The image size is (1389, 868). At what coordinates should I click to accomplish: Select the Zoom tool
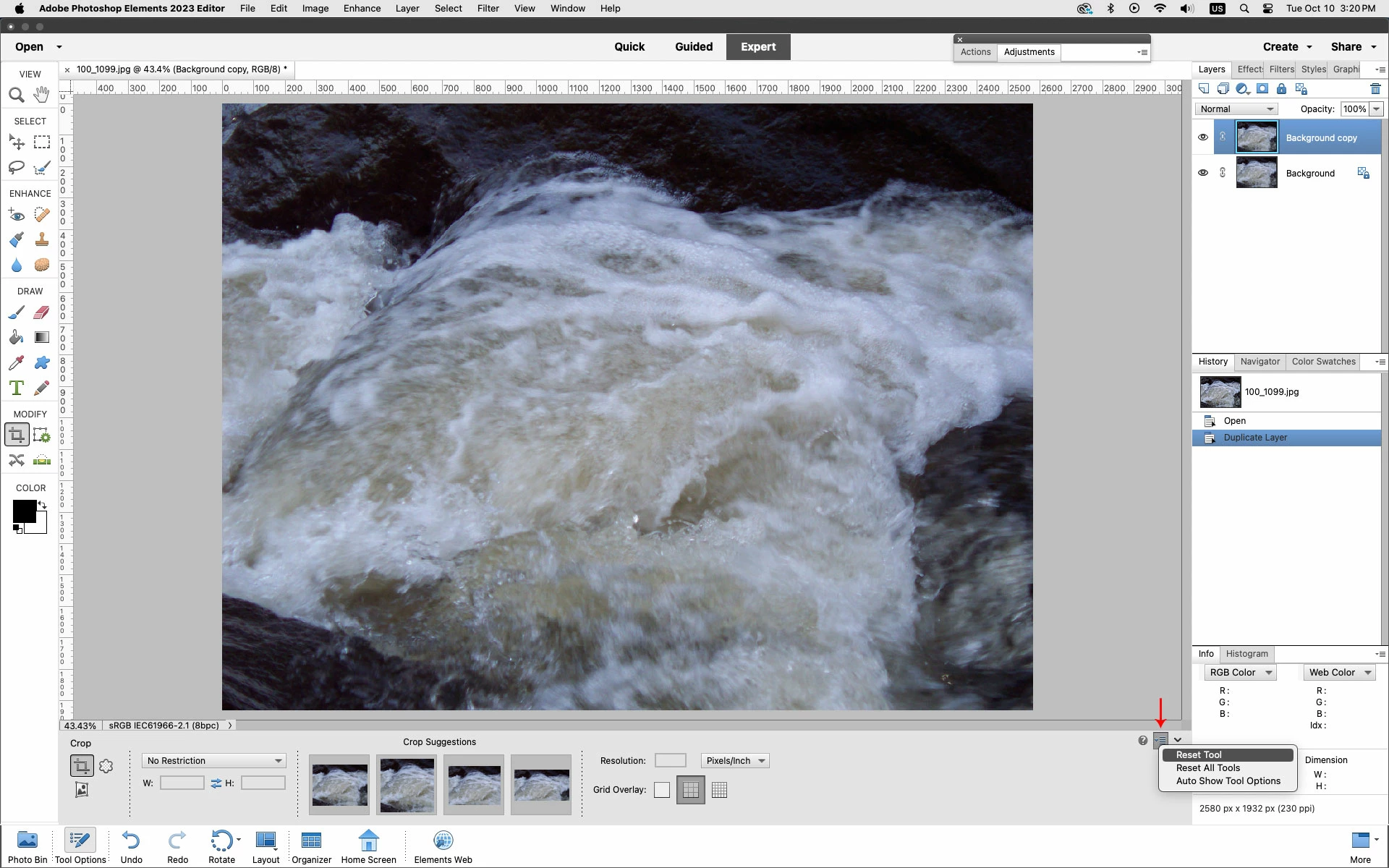click(16, 95)
